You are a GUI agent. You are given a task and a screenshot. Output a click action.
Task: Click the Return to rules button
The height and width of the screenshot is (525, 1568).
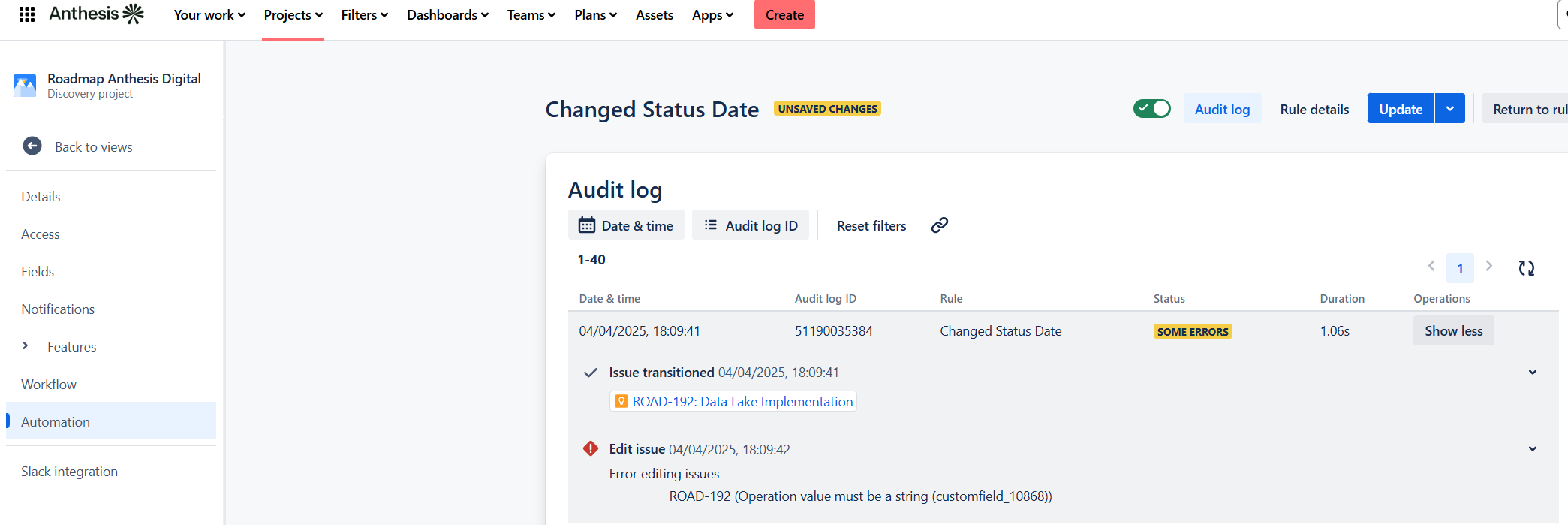(1525, 109)
